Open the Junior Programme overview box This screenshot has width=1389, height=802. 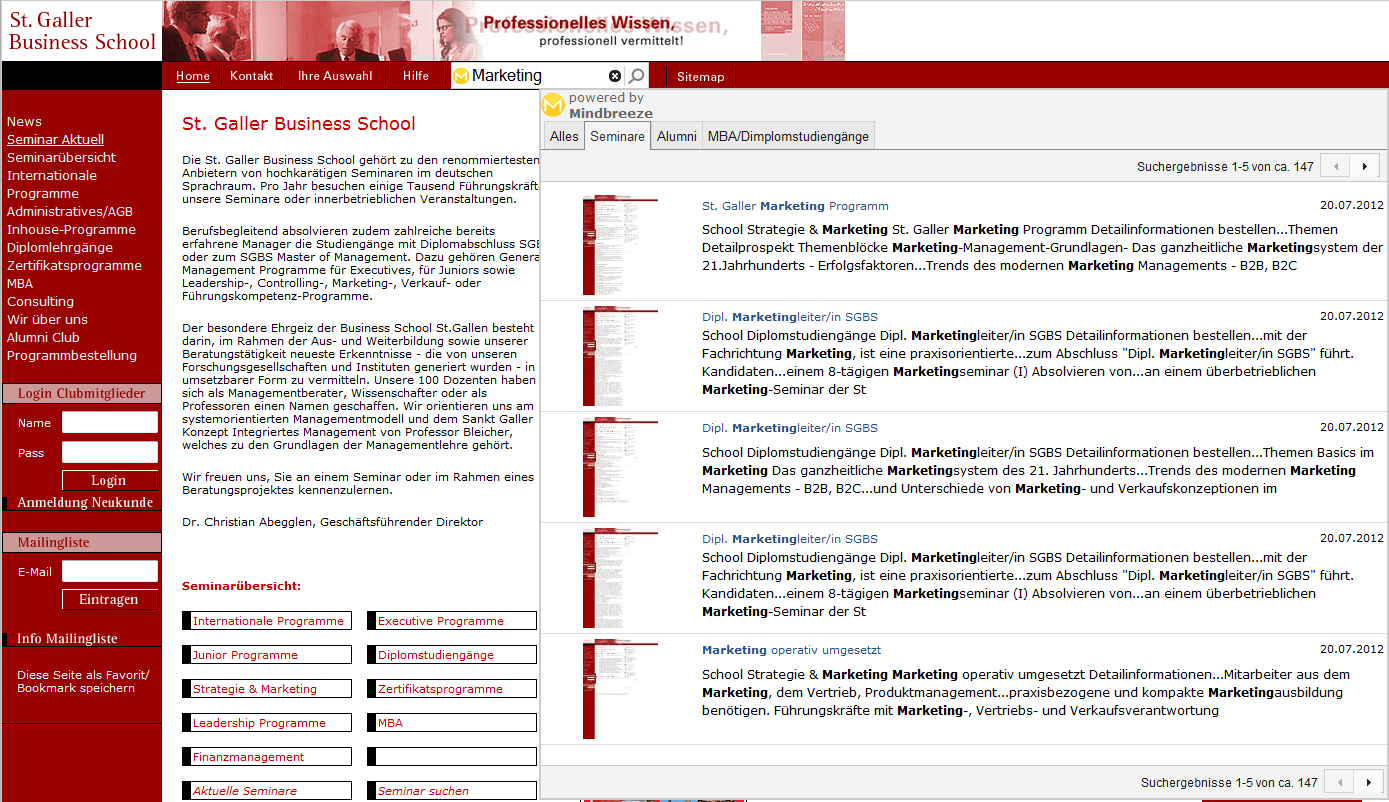(x=267, y=655)
